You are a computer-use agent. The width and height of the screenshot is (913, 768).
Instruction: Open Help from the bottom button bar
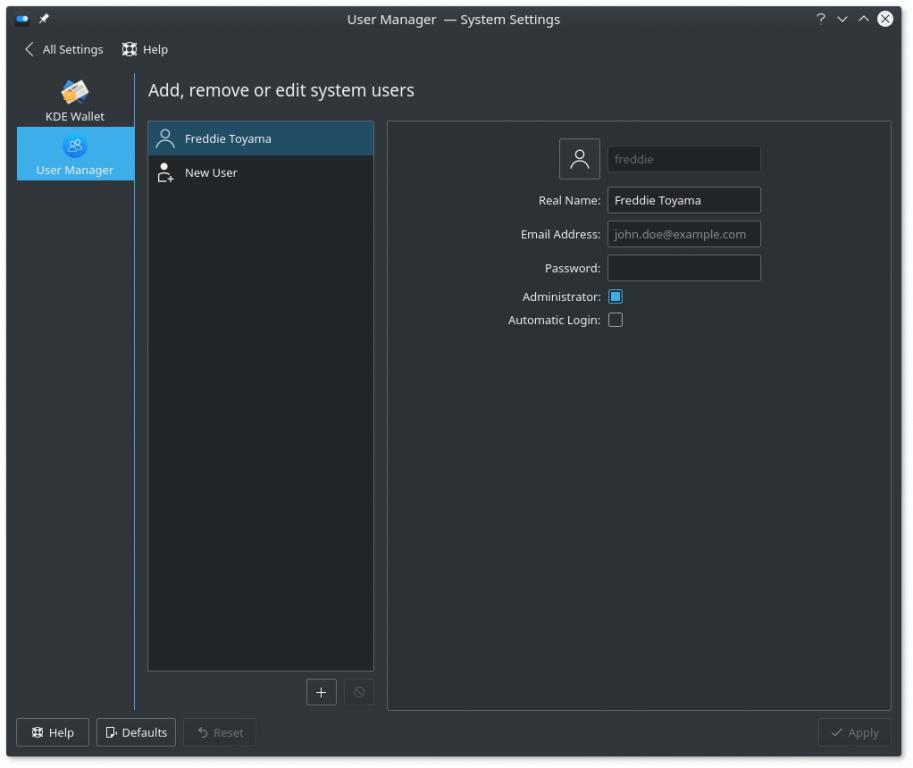(52, 732)
